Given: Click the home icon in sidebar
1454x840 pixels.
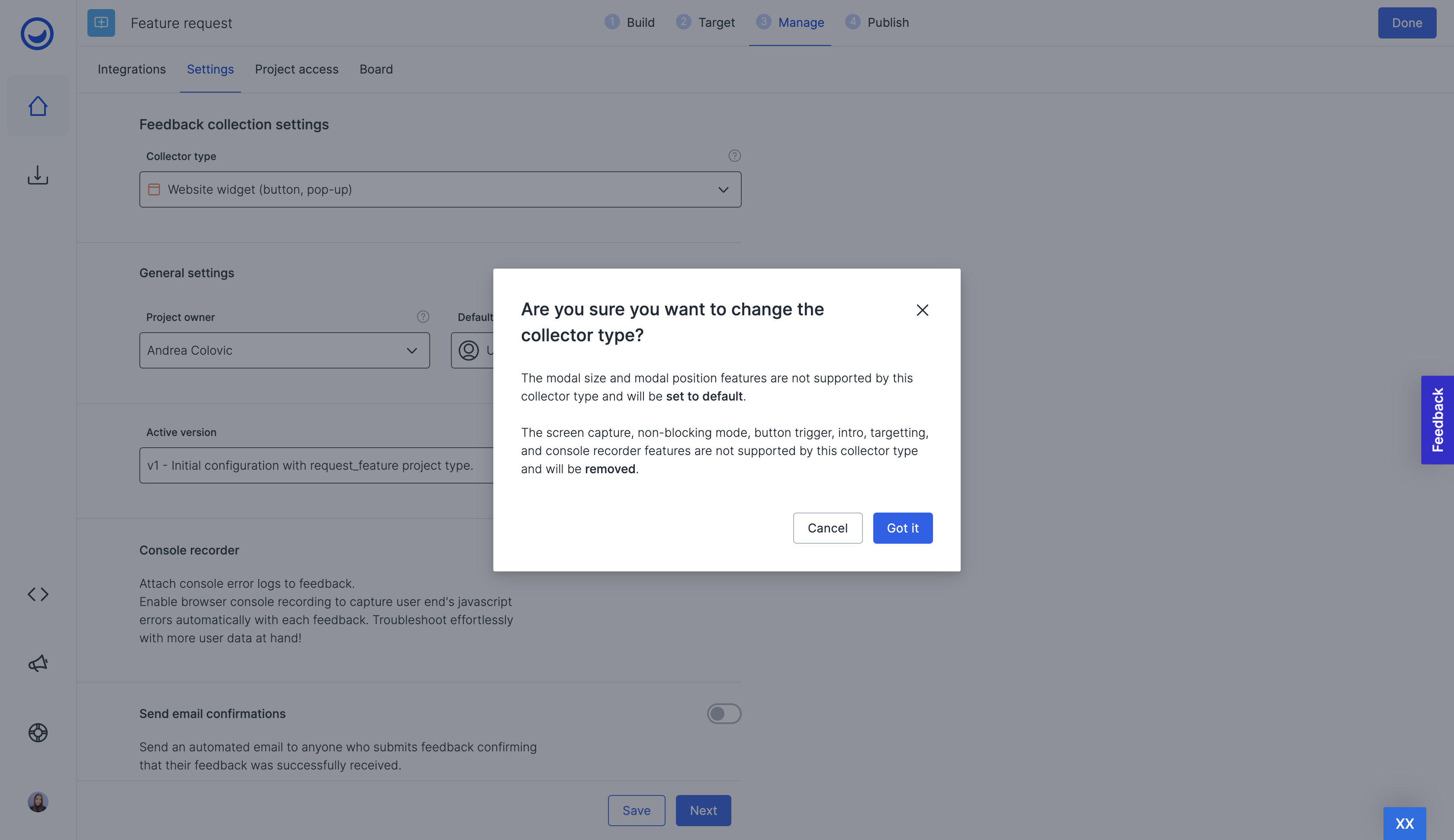Looking at the screenshot, I should 38,106.
